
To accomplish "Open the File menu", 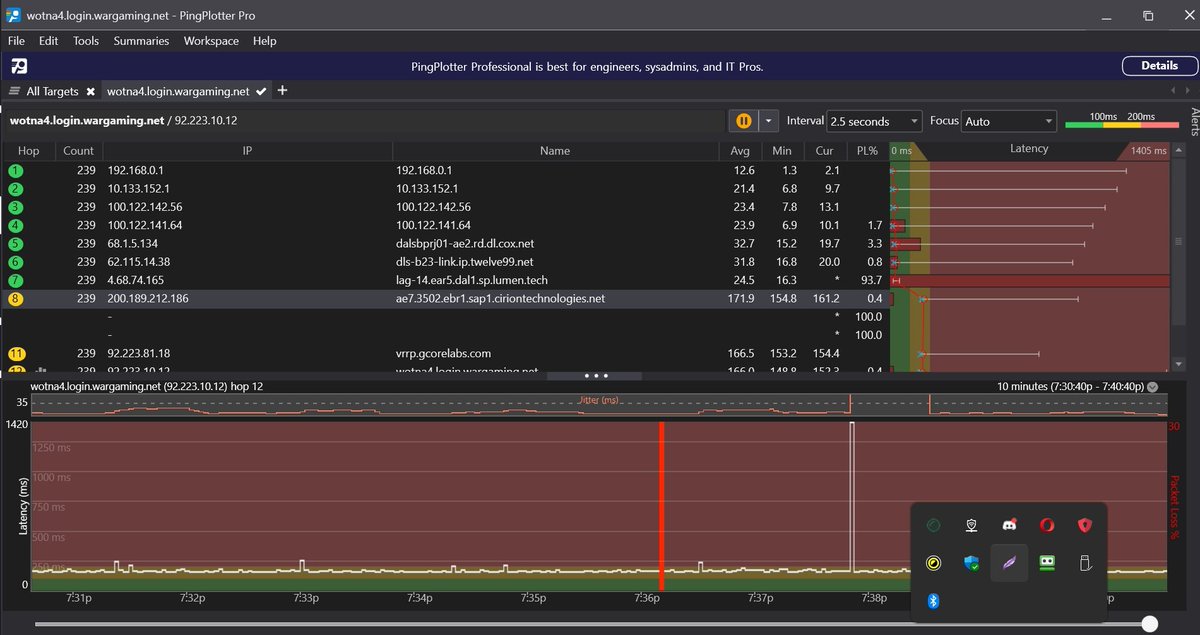I will (x=17, y=41).
